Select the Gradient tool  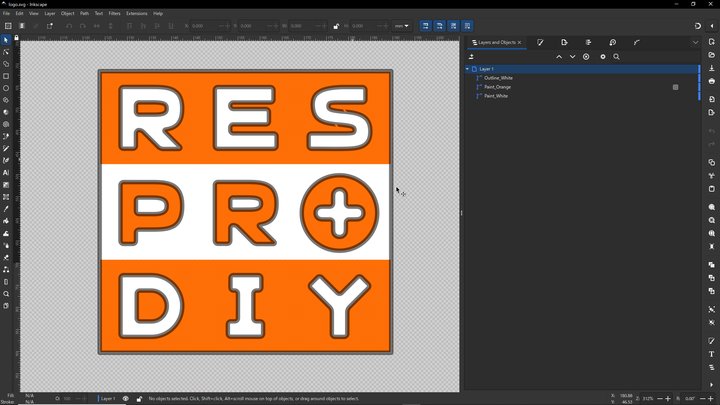pyautogui.click(x=6, y=185)
